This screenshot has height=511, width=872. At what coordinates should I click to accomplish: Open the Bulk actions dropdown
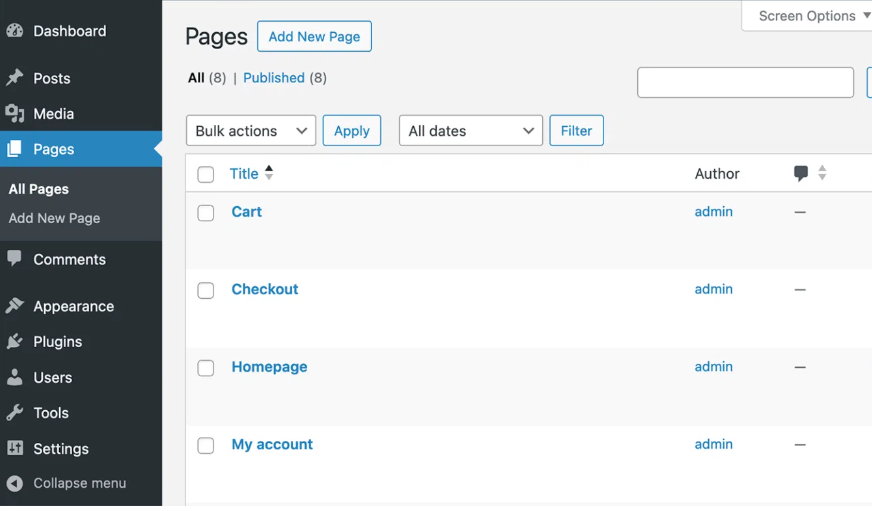(251, 131)
